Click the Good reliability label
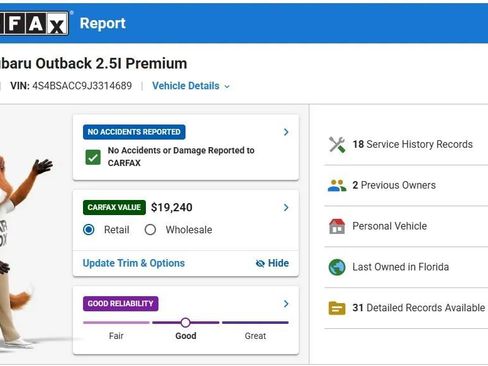Screen dimensions: 488x366 tap(186, 336)
